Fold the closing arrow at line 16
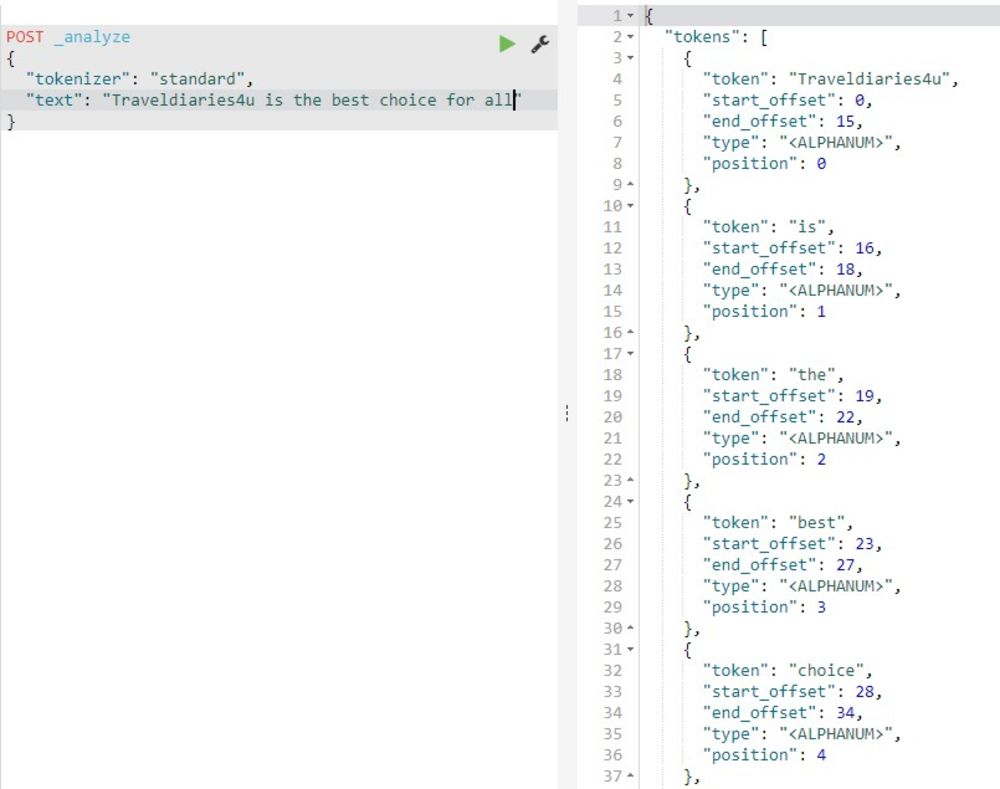 630,332
